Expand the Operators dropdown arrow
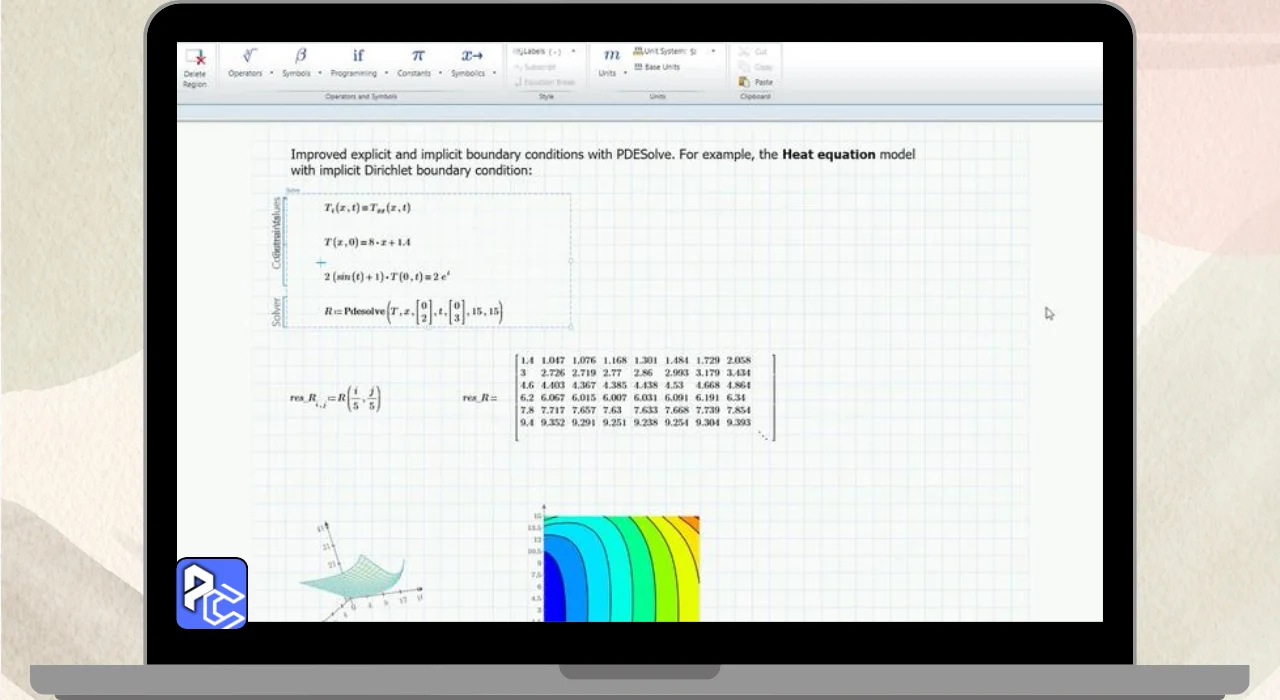Viewport: 1280px width, 700px height. (x=271, y=73)
